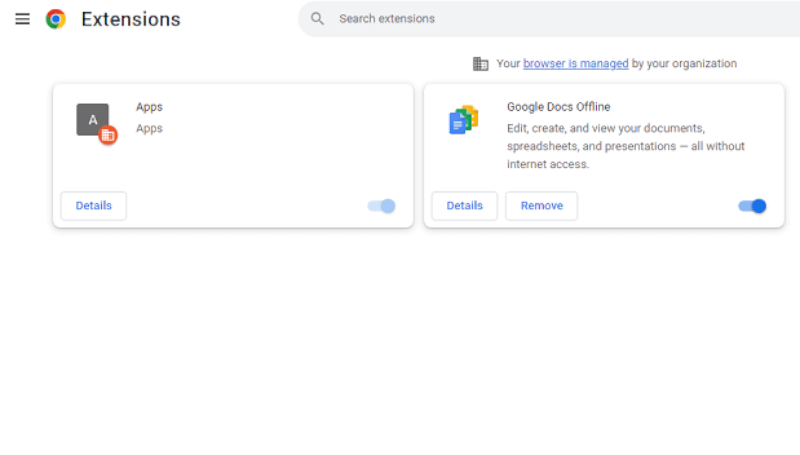Click "by your organization" managed notice text
The image size is (800, 455).
coord(684,64)
